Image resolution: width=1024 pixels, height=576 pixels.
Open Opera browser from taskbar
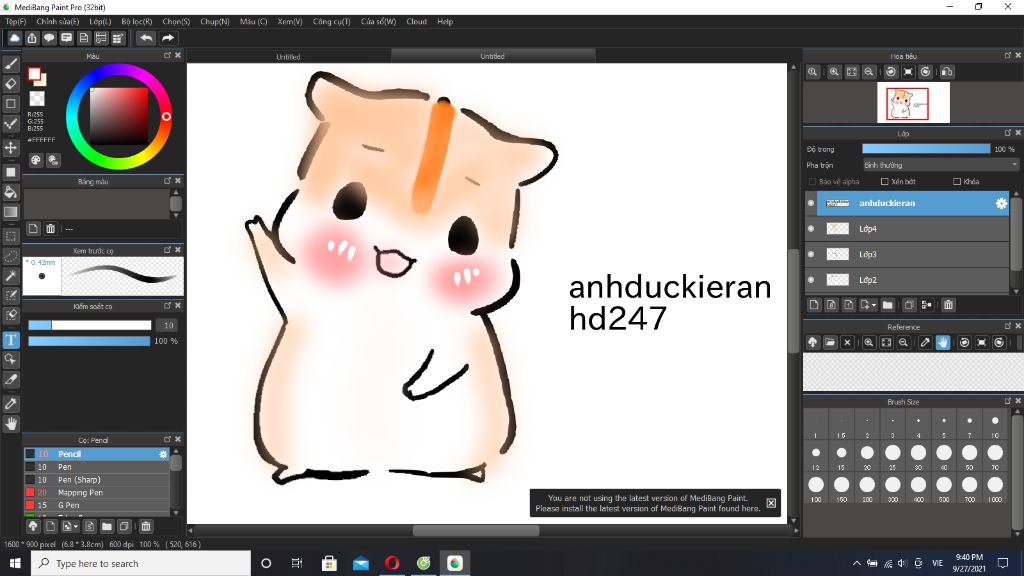[392, 563]
